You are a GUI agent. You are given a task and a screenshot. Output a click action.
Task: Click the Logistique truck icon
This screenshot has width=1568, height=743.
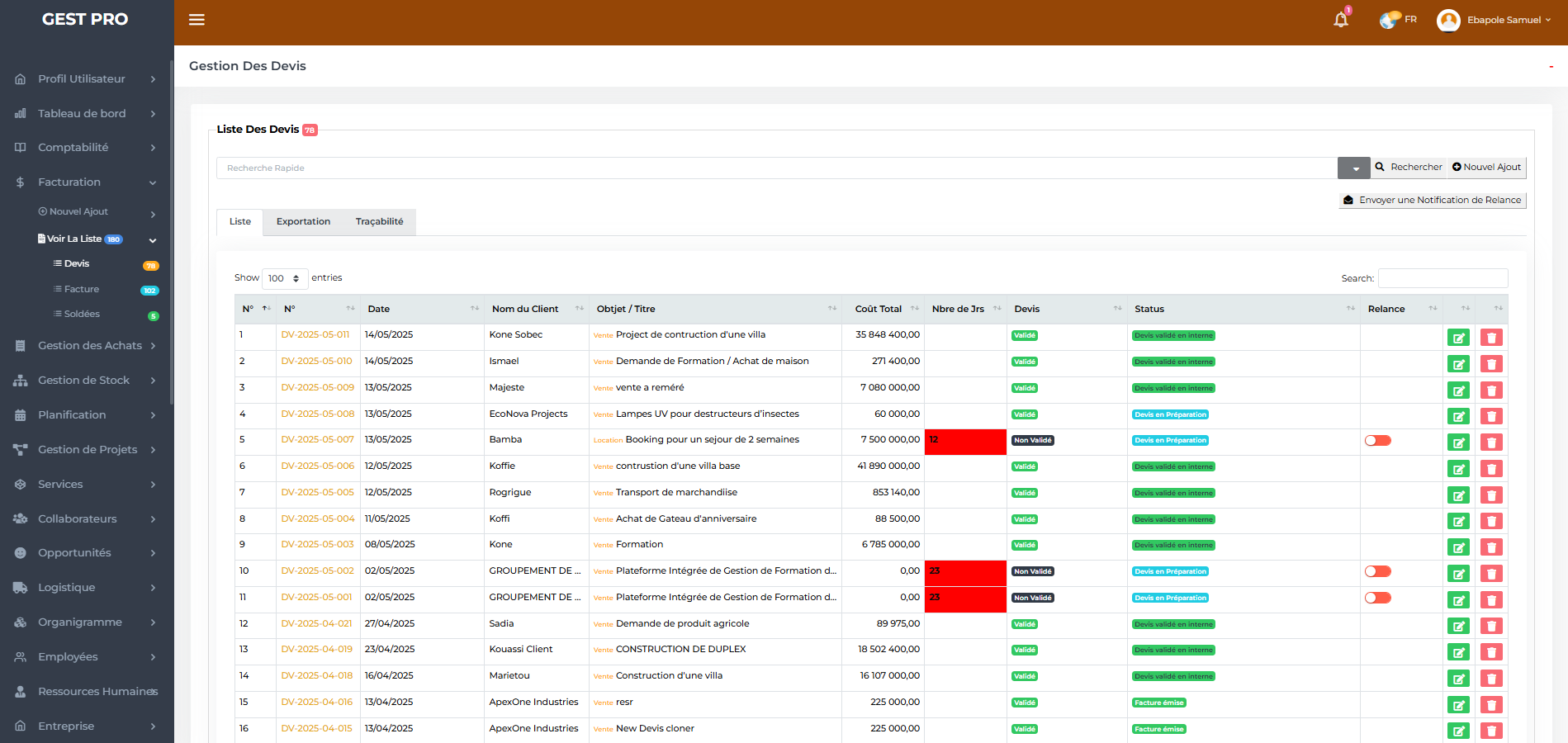tap(21, 588)
